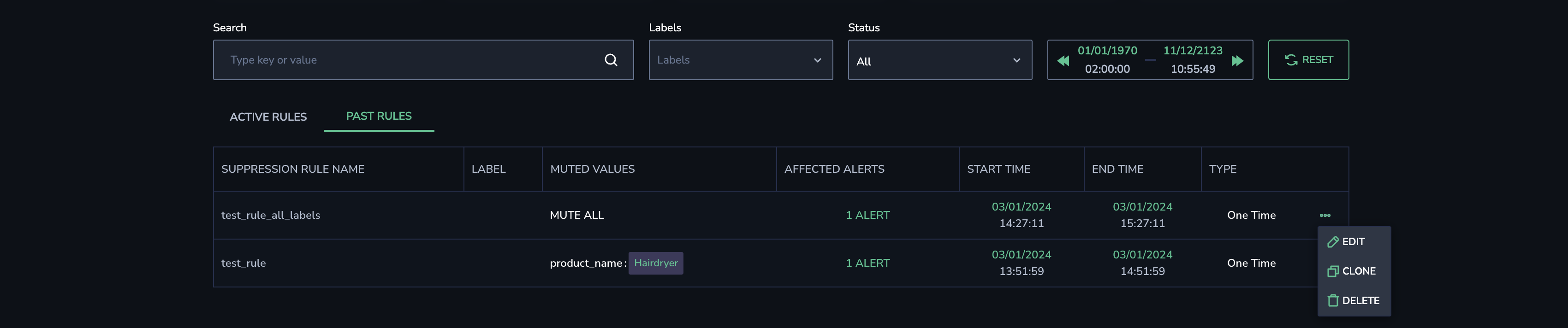
Task: Switch to the Active Rules tab
Action: point(268,117)
